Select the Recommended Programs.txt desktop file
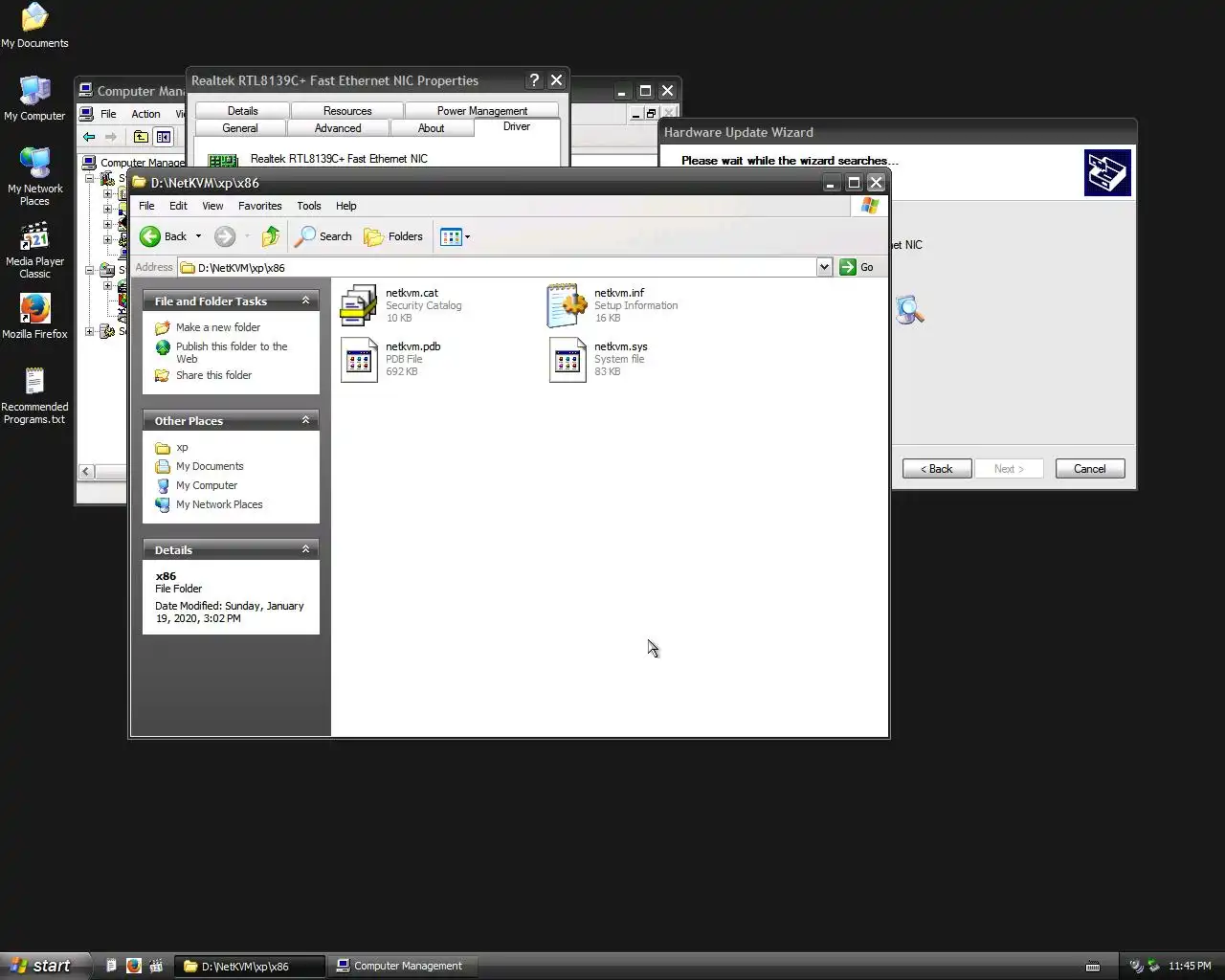This screenshot has height=980, width=1225. click(34, 396)
